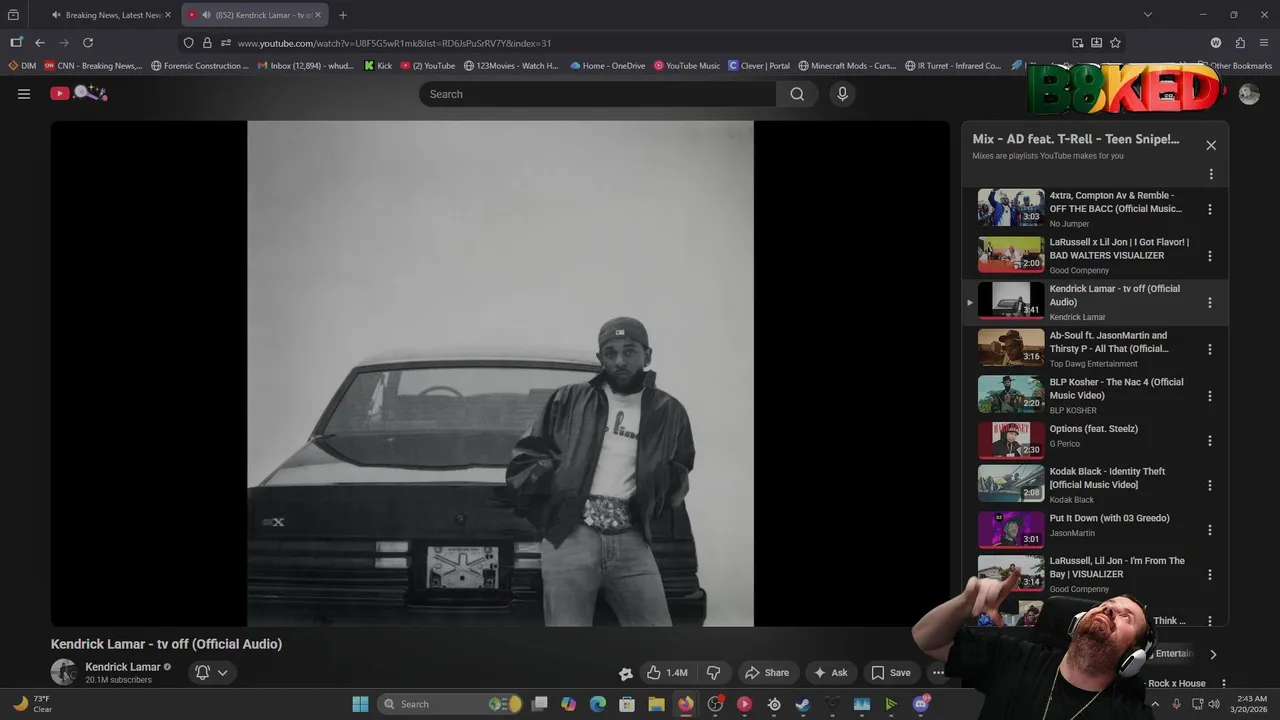Close the Mix playlist panel
Screen dimensions: 1280x720
(1211, 145)
